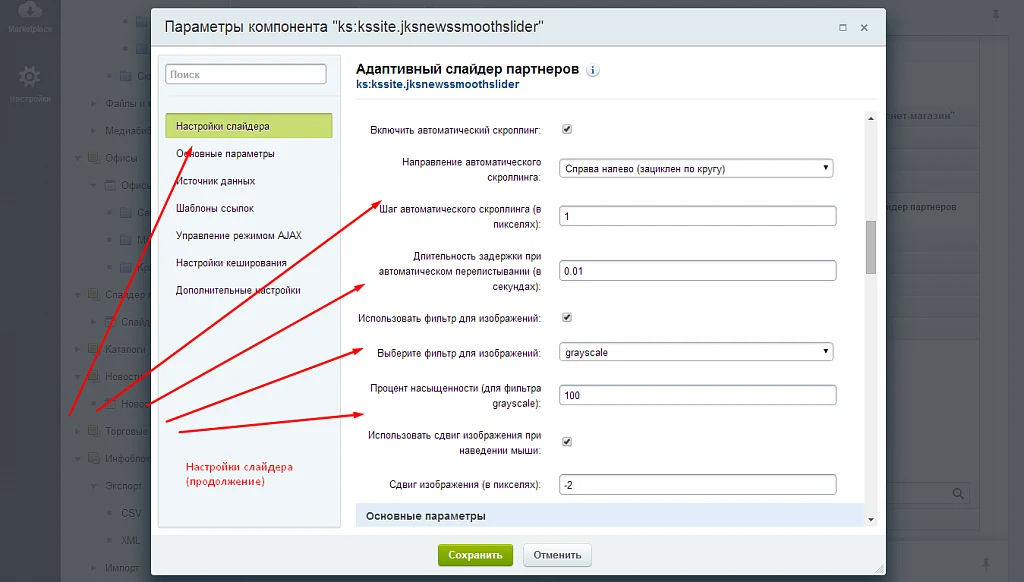Click the Поиск search field
This screenshot has width=1024, height=582.
click(246, 74)
